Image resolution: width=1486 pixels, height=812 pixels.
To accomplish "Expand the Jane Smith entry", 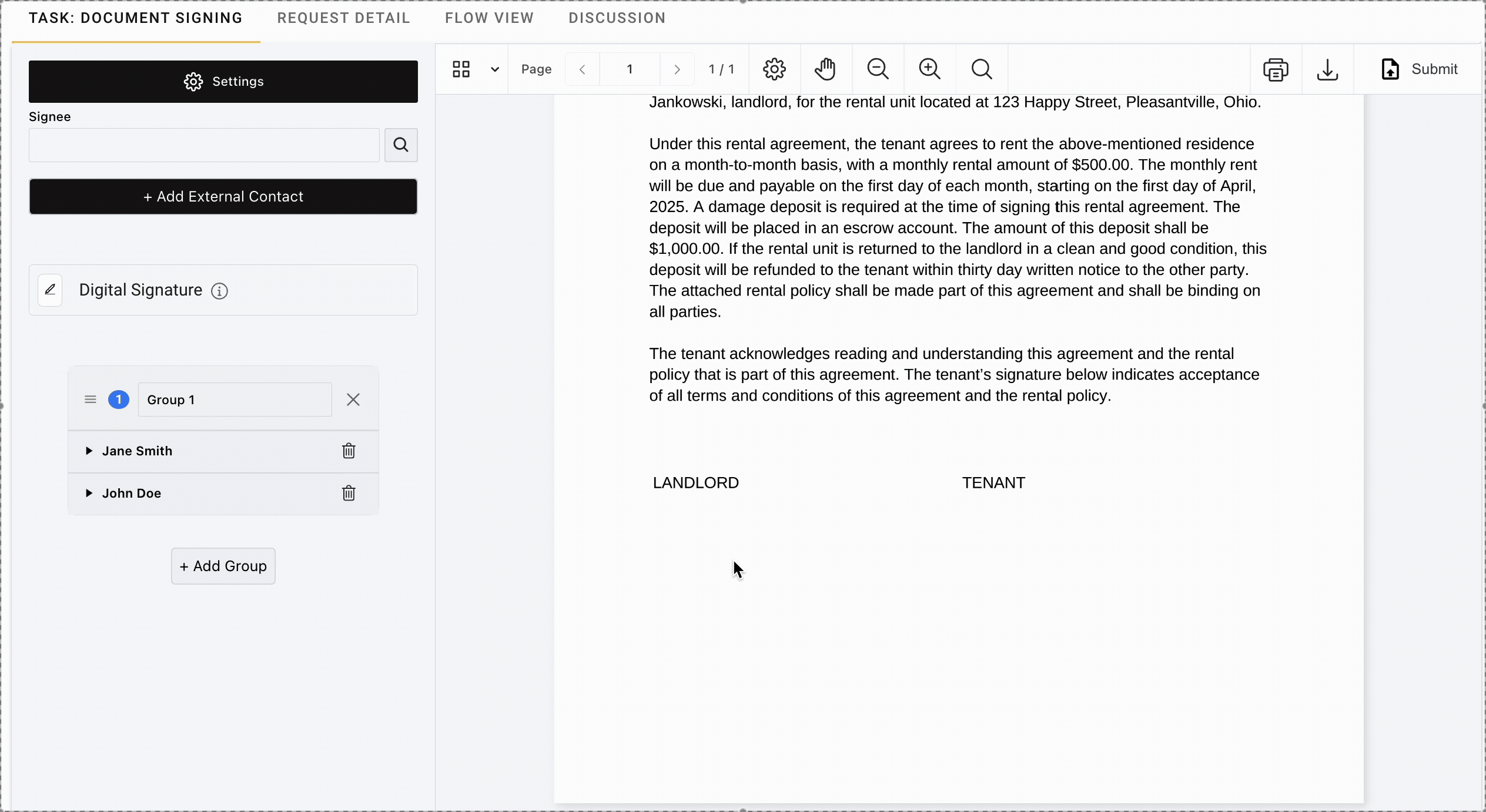I will click(x=89, y=451).
